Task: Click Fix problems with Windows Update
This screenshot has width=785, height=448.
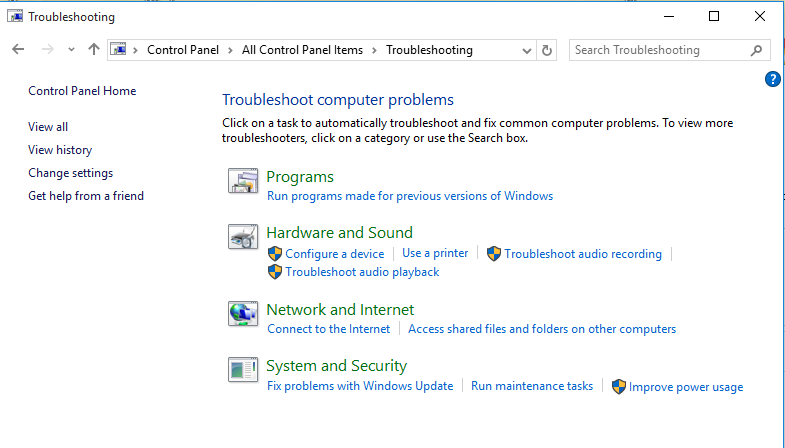Action: [360, 386]
